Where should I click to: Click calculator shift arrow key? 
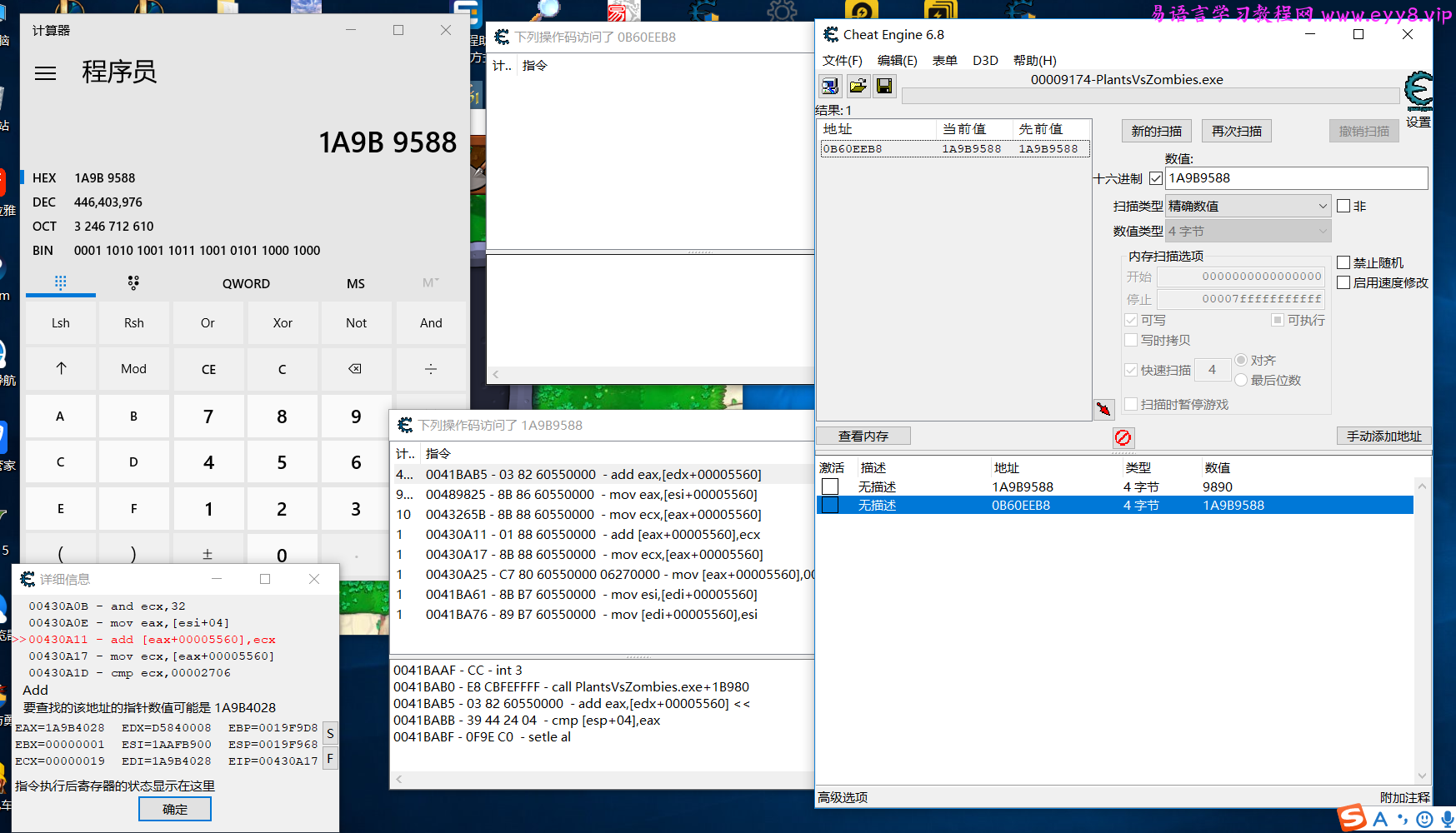(x=61, y=369)
